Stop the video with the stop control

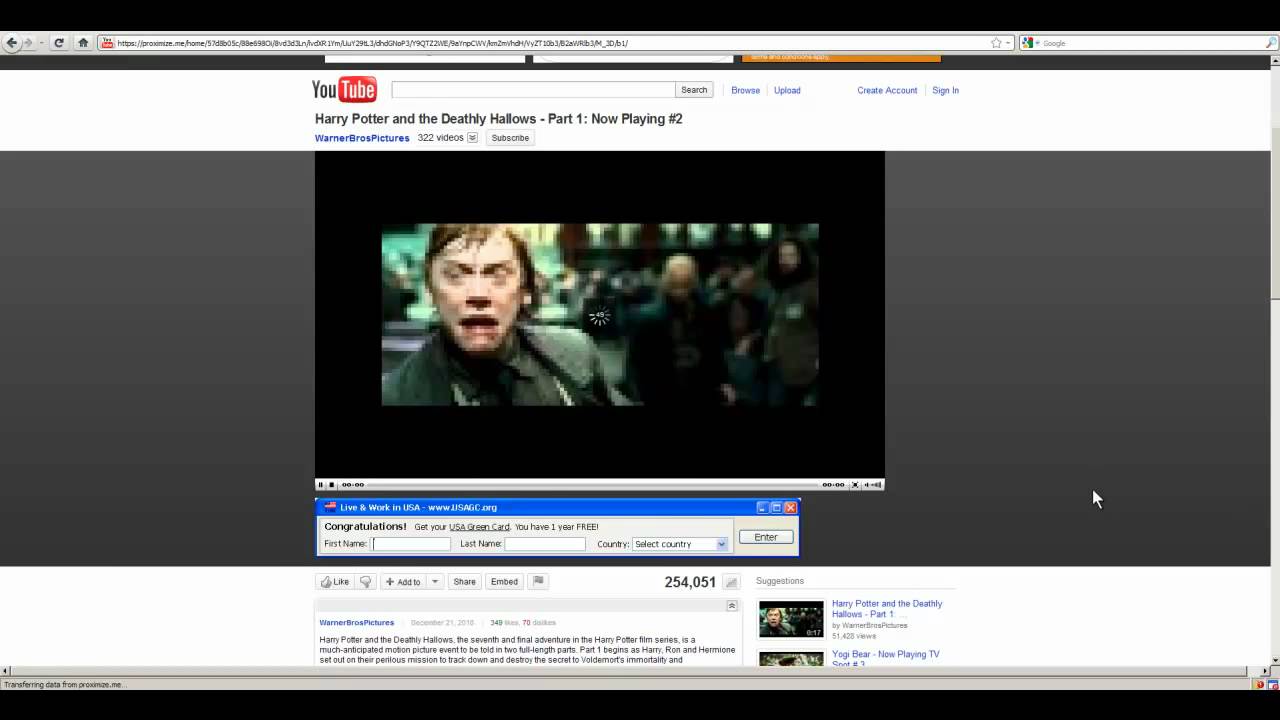coord(332,485)
